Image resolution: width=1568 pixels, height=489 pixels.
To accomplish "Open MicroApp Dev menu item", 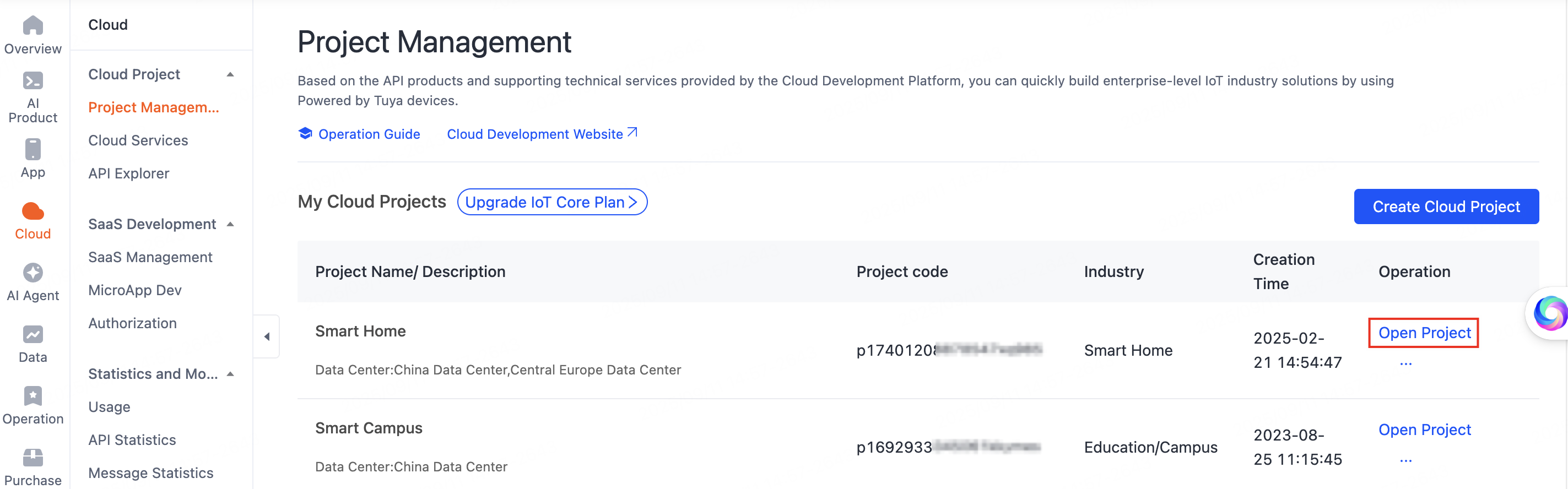I will (134, 290).
